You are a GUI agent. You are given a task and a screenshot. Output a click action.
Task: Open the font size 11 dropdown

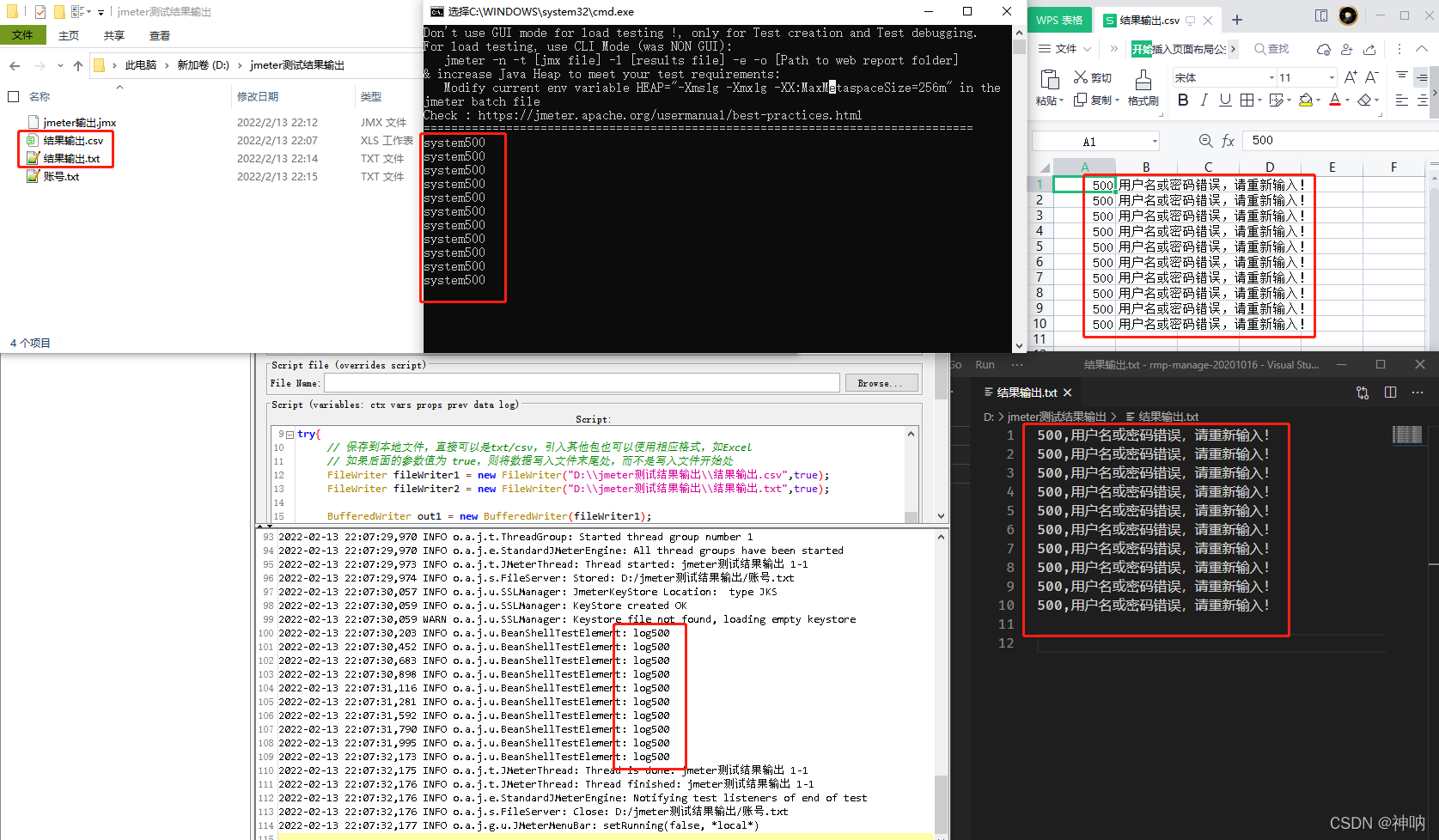click(1332, 77)
